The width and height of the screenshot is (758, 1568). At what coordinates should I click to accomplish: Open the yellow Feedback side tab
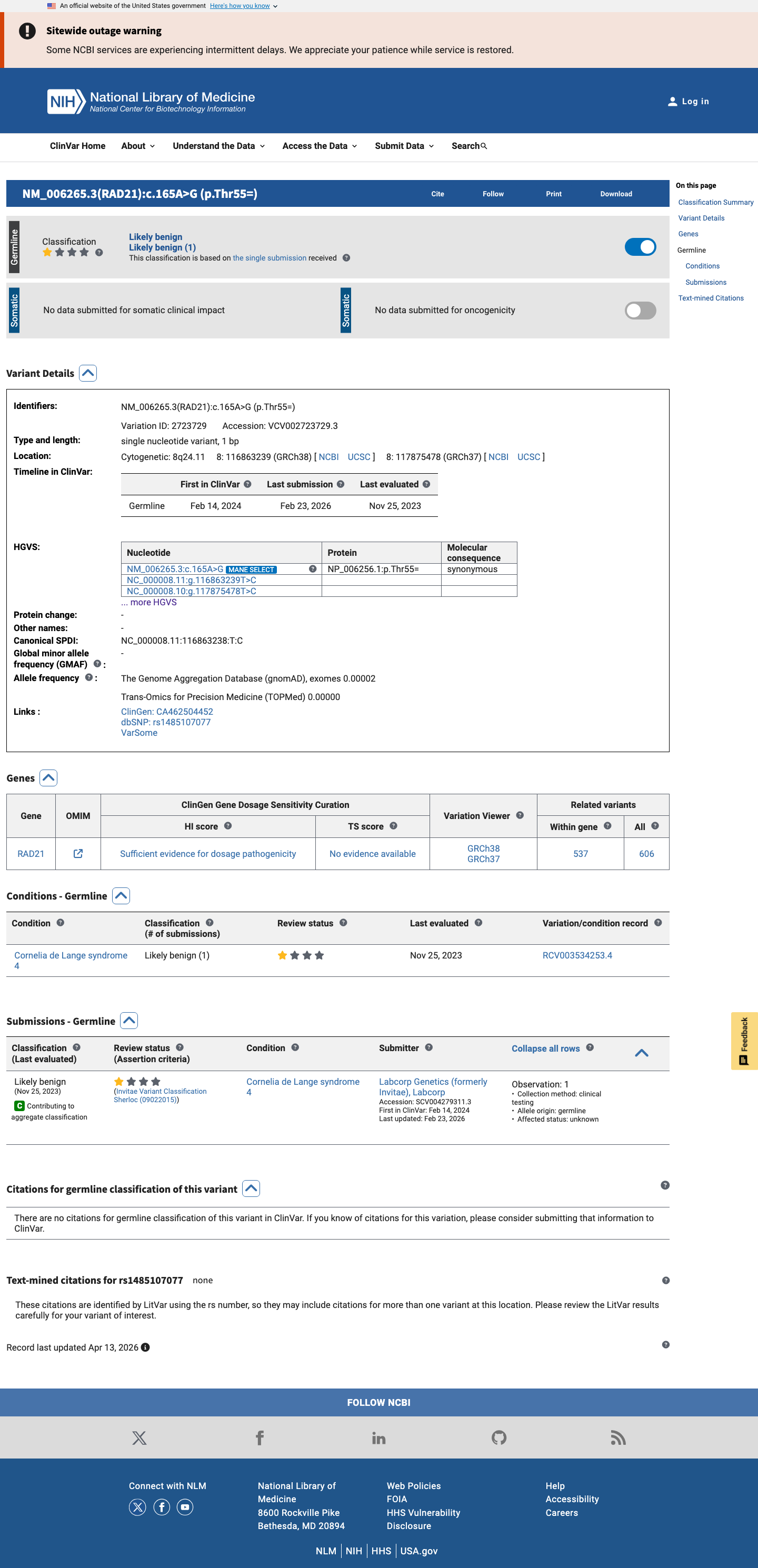[x=744, y=1041]
